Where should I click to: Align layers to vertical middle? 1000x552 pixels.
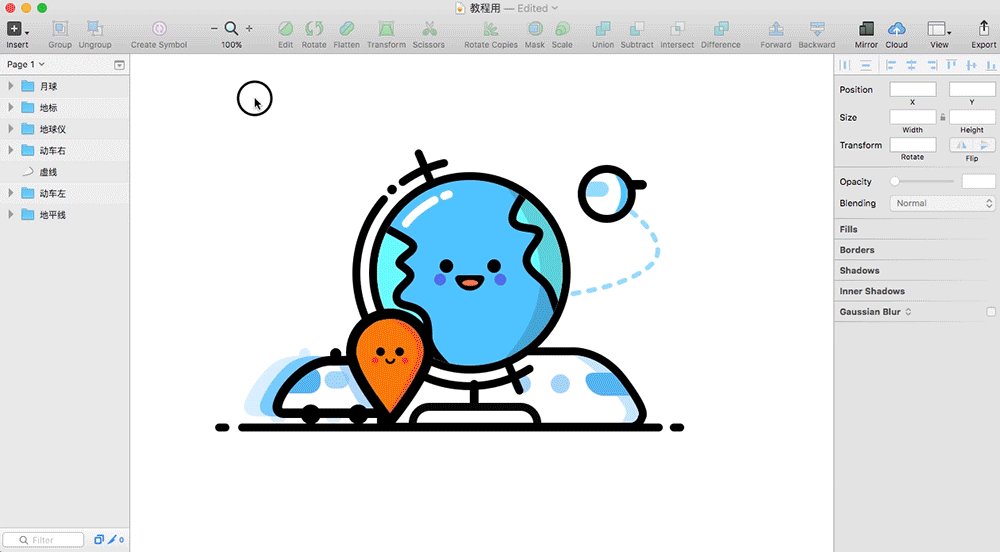click(971, 65)
